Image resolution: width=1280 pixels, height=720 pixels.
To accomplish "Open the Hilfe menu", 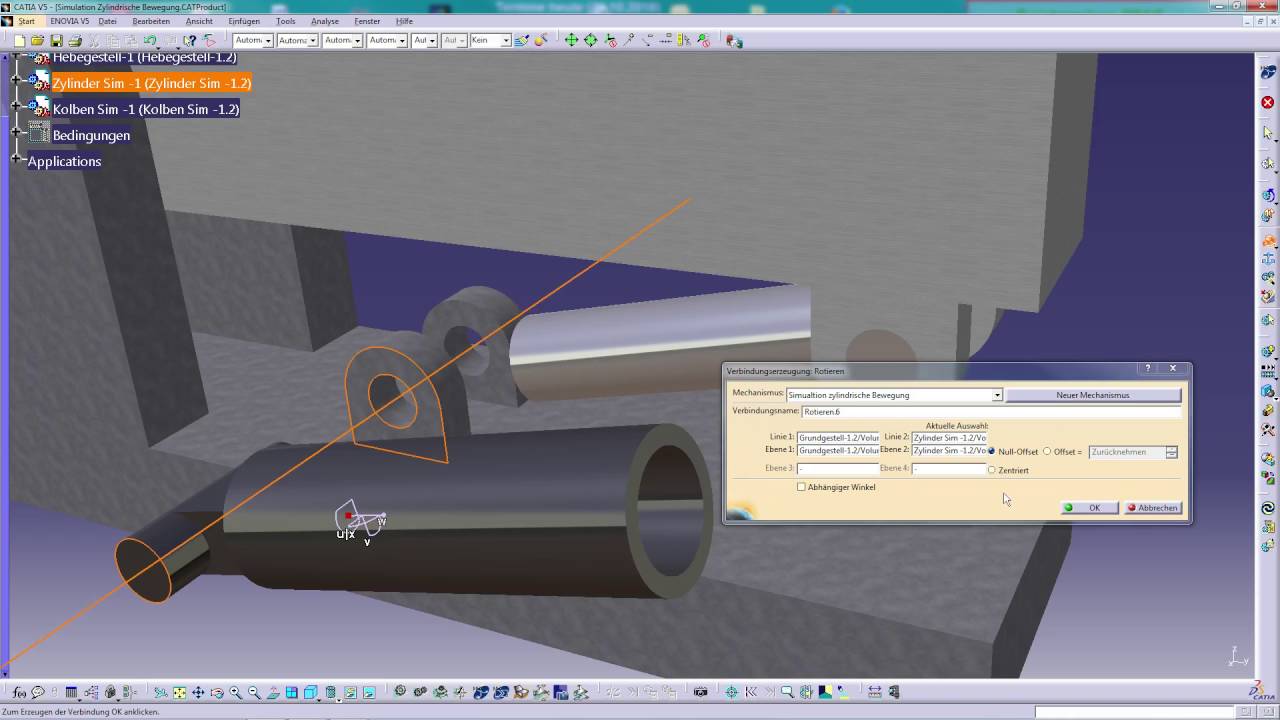I will (x=404, y=21).
